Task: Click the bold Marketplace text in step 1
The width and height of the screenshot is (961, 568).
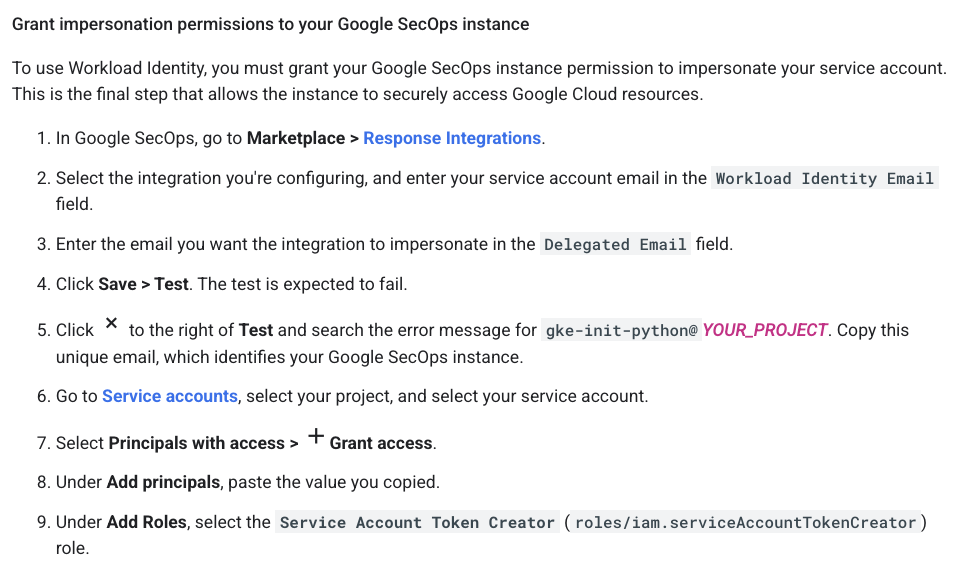Action: (296, 138)
